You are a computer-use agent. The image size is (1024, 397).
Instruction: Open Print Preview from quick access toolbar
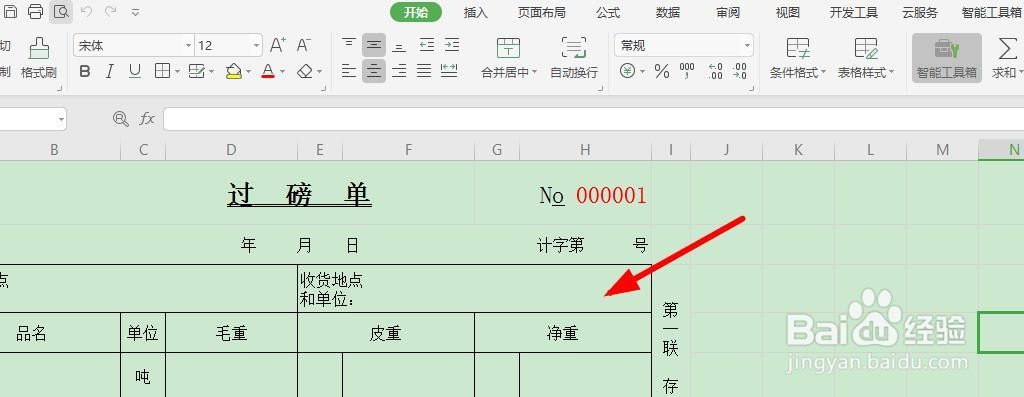point(61,11)
